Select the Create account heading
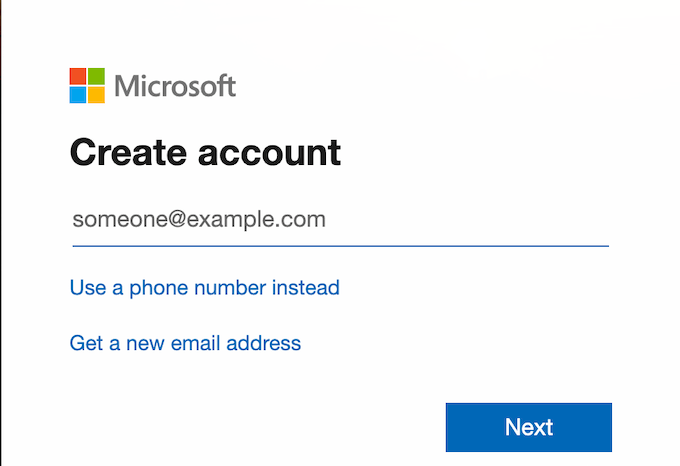Image resolution: width=680 pixels, height=466 pixels. (x=205, y=152)
